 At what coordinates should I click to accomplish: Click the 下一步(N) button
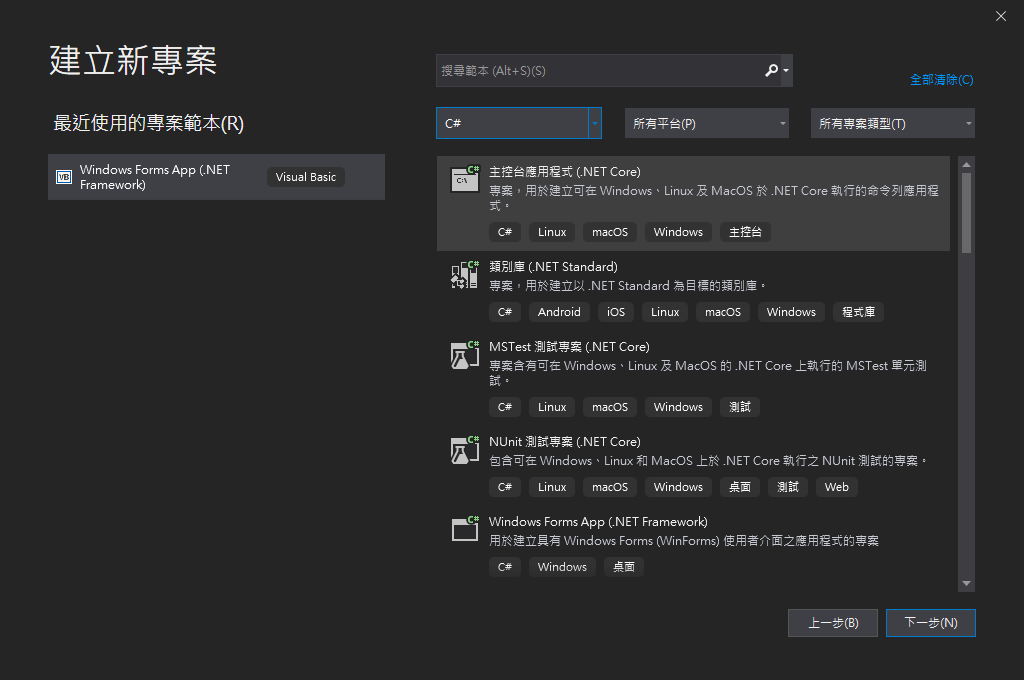click(931, 623)
